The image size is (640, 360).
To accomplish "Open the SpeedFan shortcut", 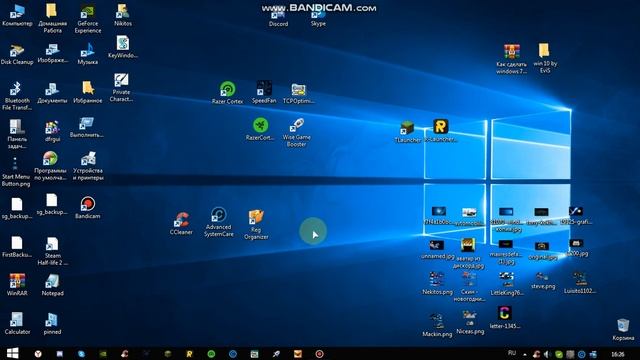I will tap(264, 92).
